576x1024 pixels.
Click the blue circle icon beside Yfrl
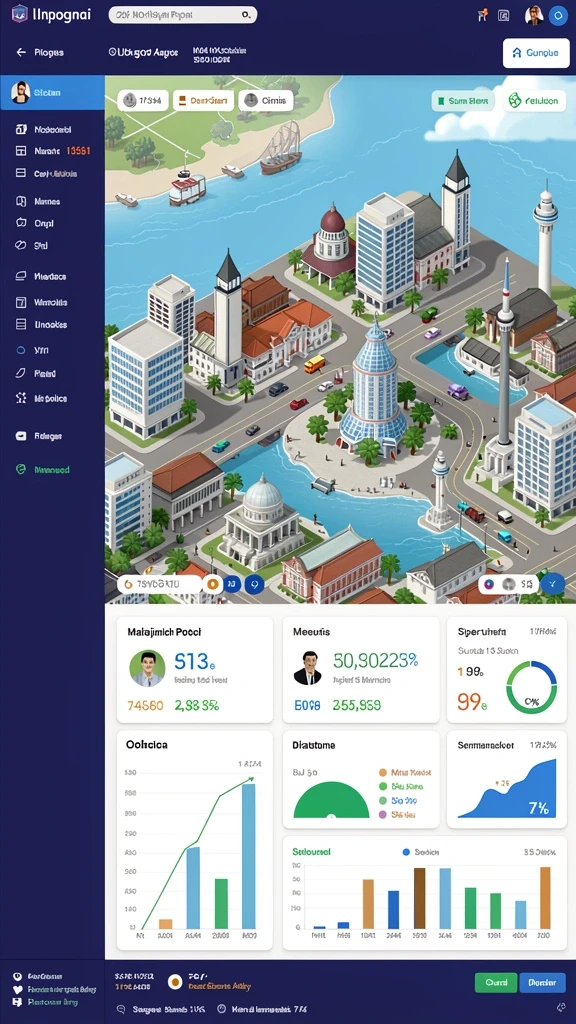(20, 351)
